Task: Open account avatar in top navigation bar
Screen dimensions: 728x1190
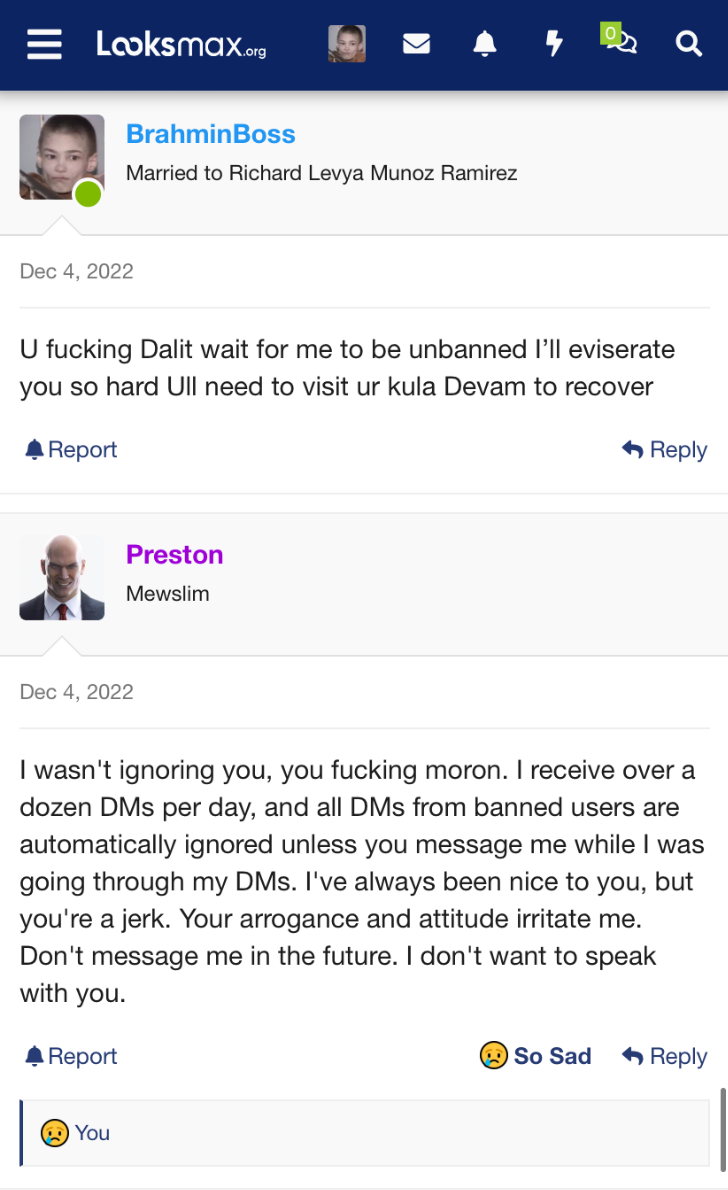Action: coord(347,44)
